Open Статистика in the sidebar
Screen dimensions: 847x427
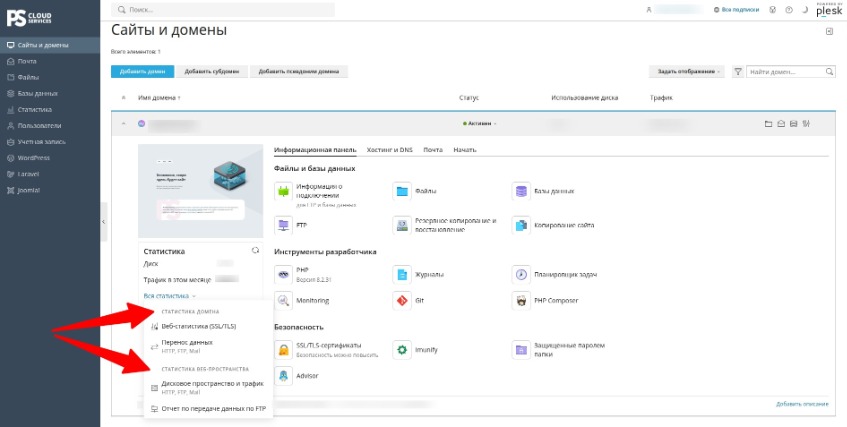tap(50, 110)
